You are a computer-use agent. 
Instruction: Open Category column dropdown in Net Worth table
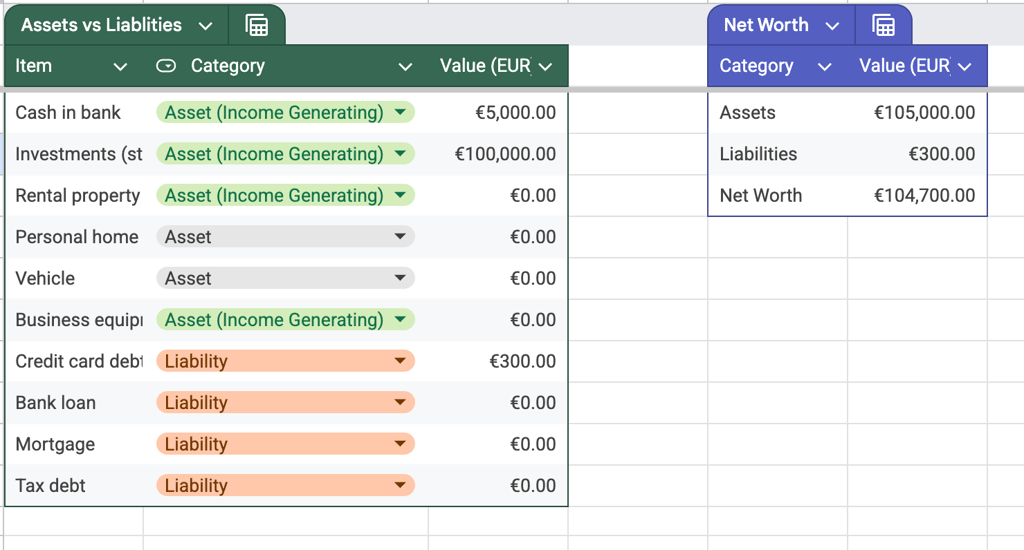[825, 67]
